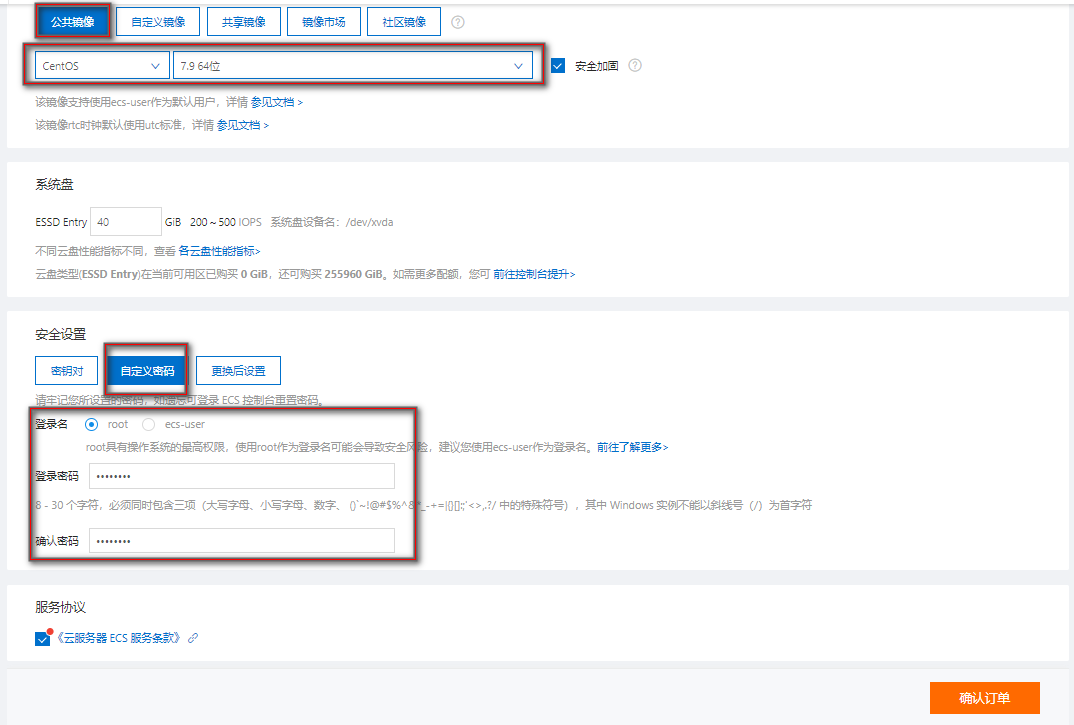
Task: Uncheck the ECS 服务条款 agreement checkbox
Action: 41,637
